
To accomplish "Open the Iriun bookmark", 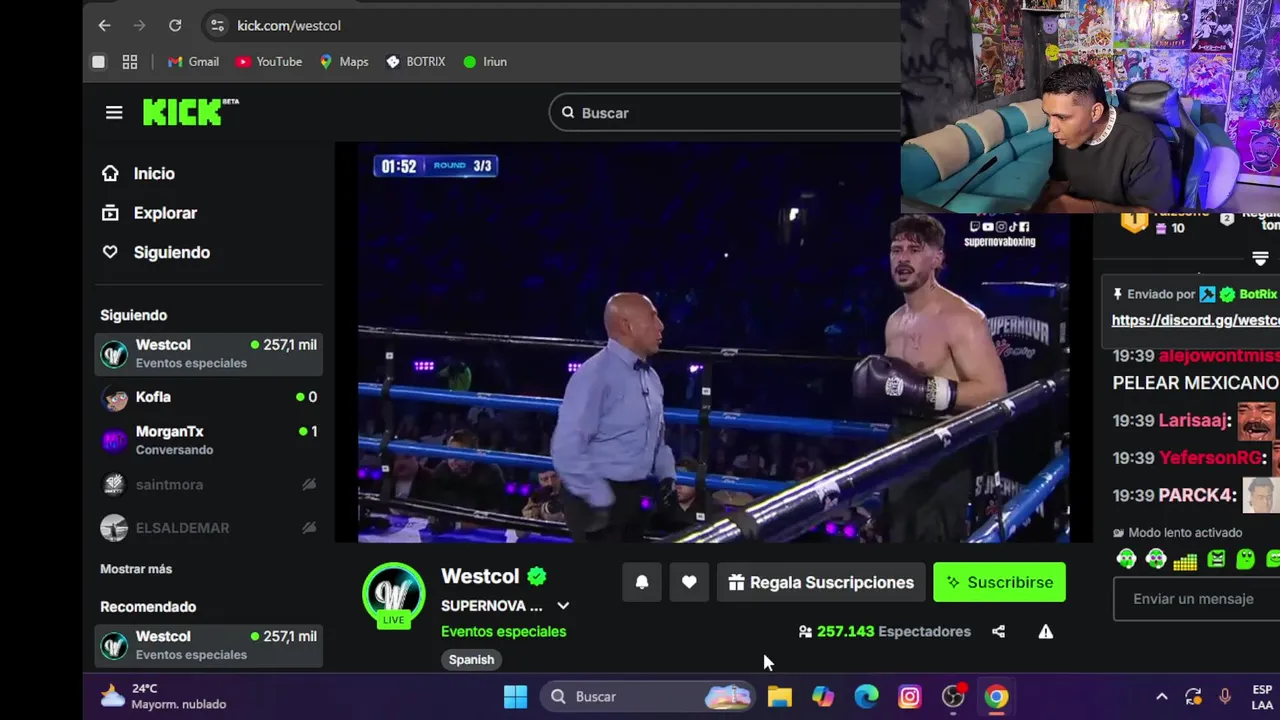I will [x=485, y=62].
